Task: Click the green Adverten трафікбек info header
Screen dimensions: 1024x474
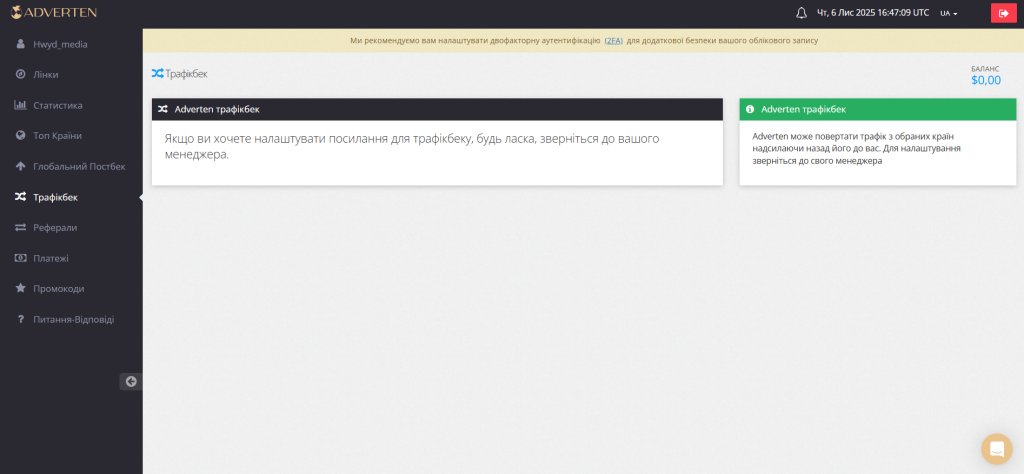Action: click(x=877, y=109)
